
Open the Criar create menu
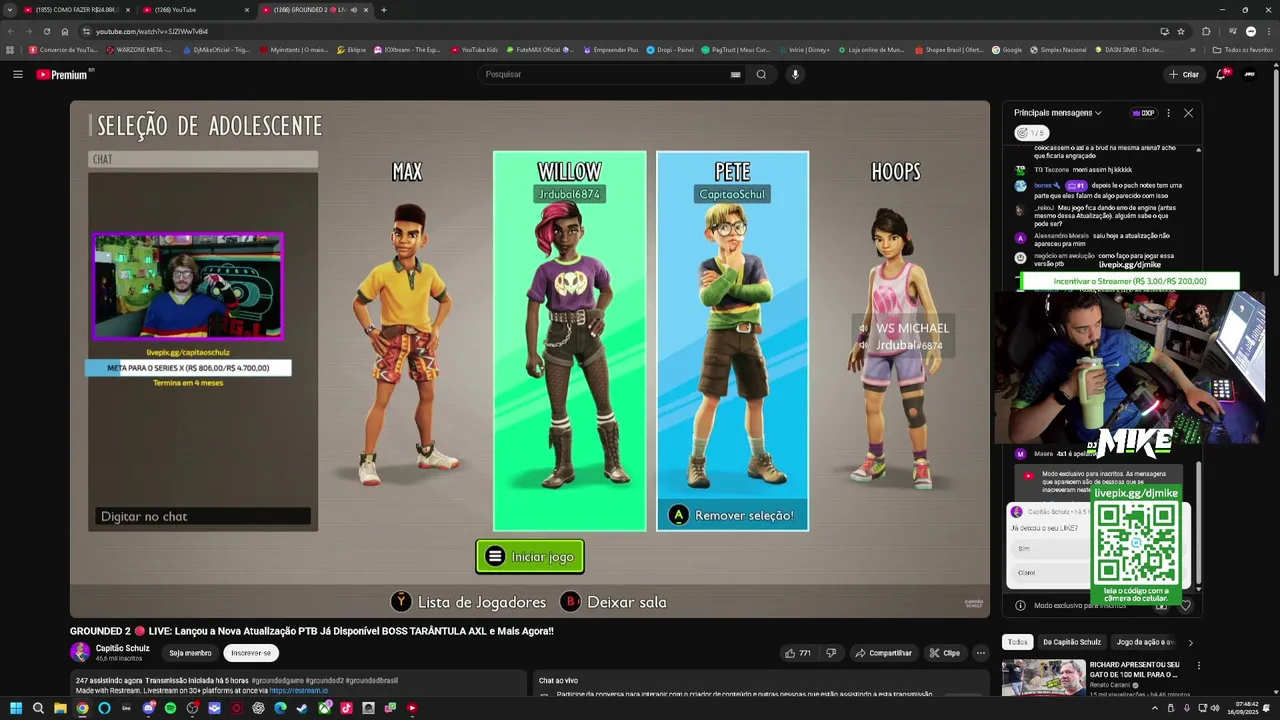click(1184, 74)
